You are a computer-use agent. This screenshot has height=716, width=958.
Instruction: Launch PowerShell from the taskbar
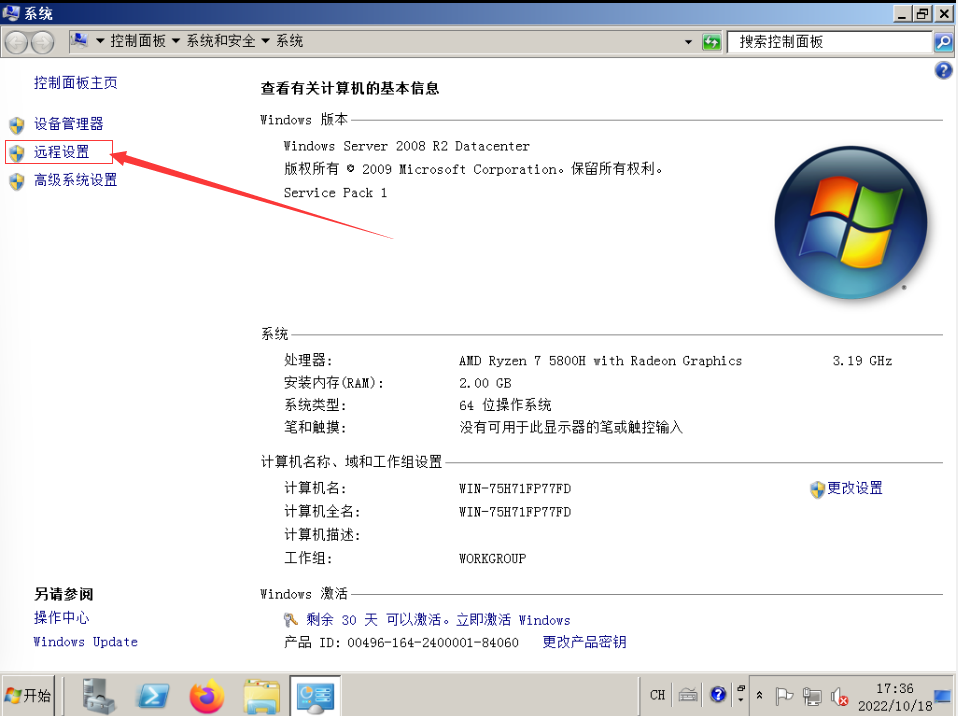[x=153, y=696]
